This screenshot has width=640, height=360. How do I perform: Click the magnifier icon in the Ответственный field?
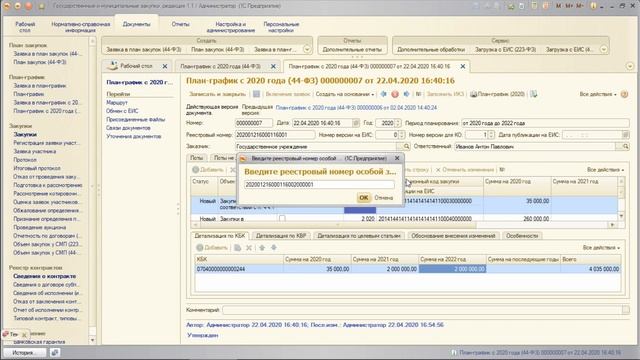625,147
